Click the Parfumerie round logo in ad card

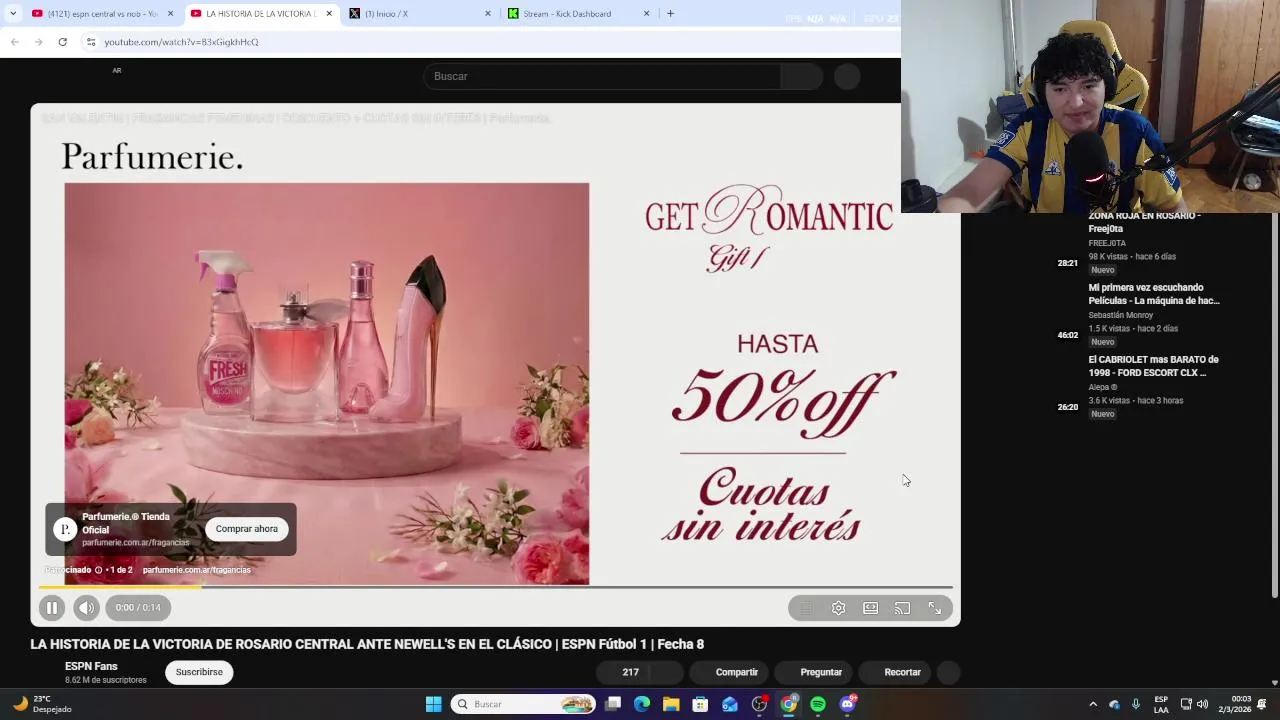(x=65, y=529)
